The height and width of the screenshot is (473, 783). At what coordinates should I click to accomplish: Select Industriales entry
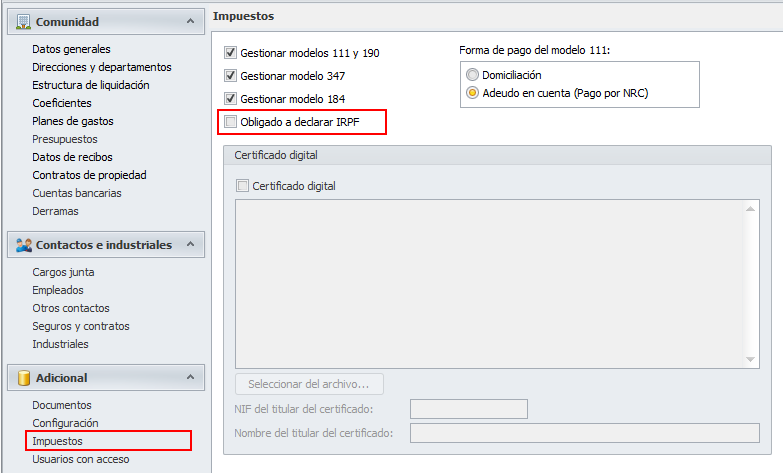click(60, 344)
